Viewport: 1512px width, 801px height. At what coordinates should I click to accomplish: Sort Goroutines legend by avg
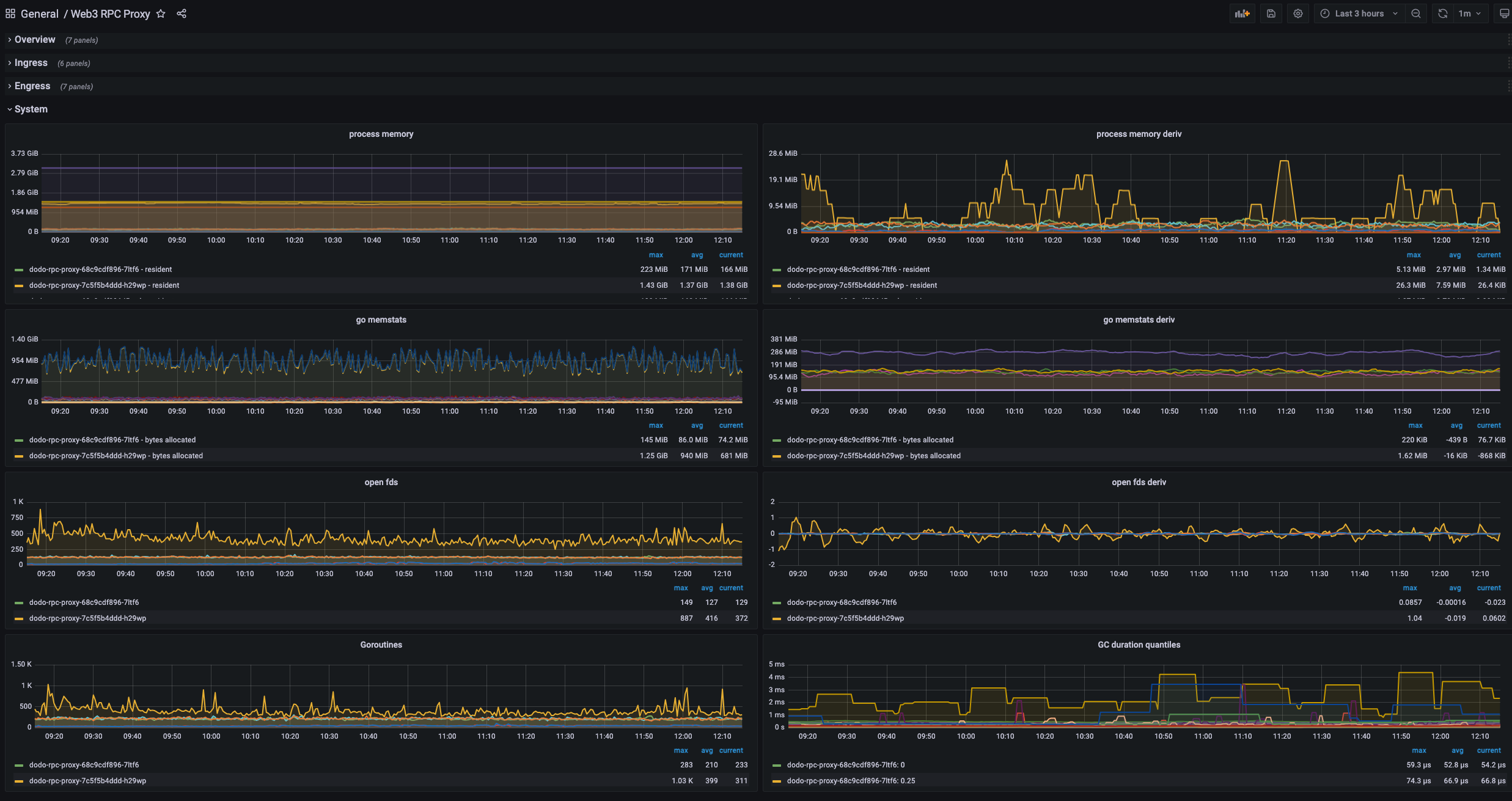point(707,750)
